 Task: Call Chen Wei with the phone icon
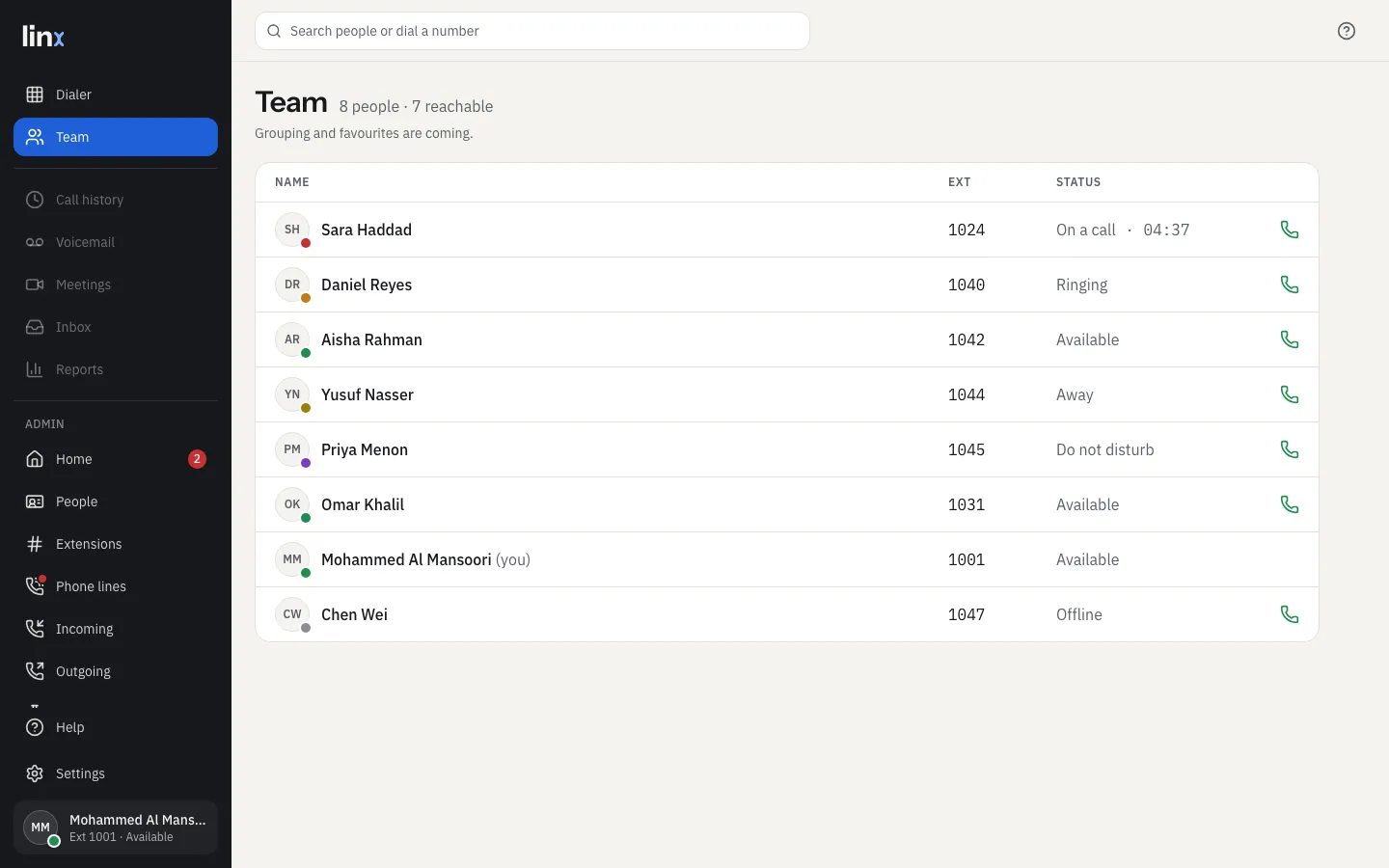1290,614
